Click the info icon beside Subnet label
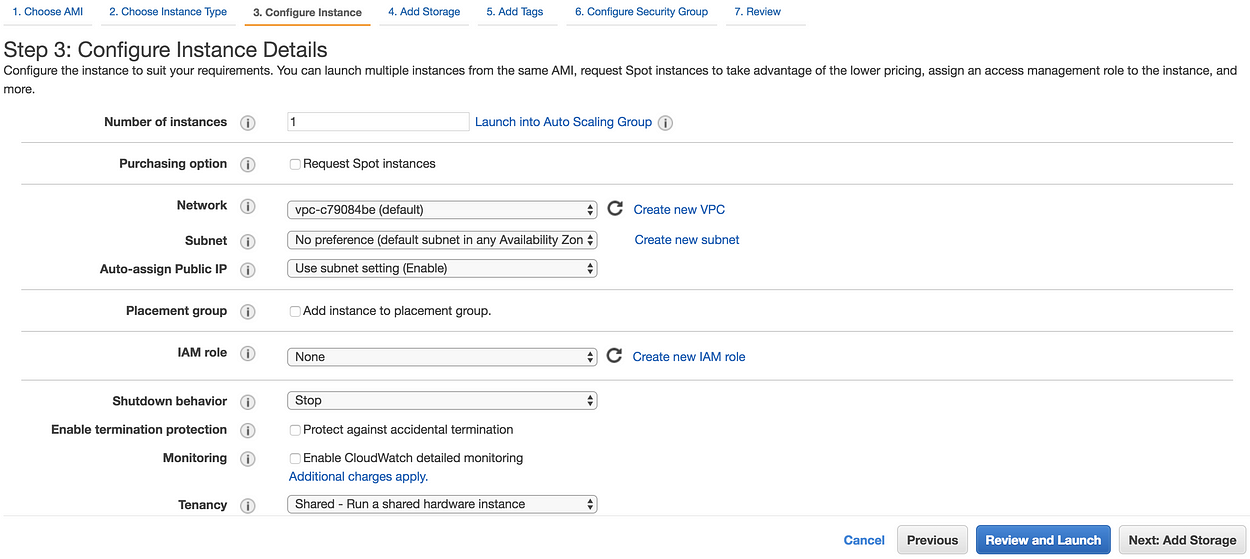This screenshot has height=559, width=1250. click(x=248, y=242)
